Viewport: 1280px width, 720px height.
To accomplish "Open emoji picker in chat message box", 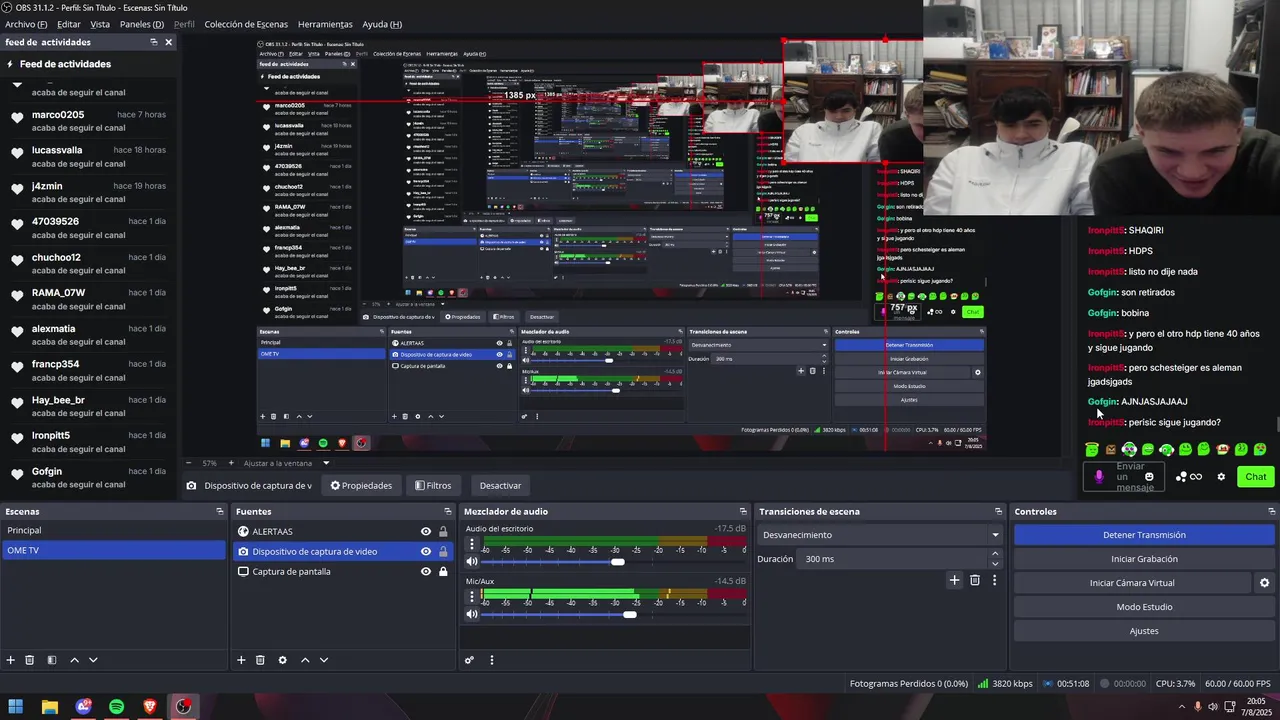I will (1149, 477).
